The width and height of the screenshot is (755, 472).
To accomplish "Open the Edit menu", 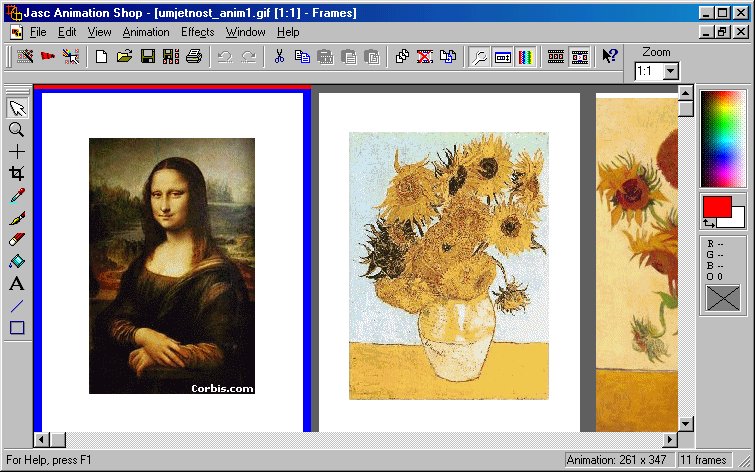I will point(67,32).
